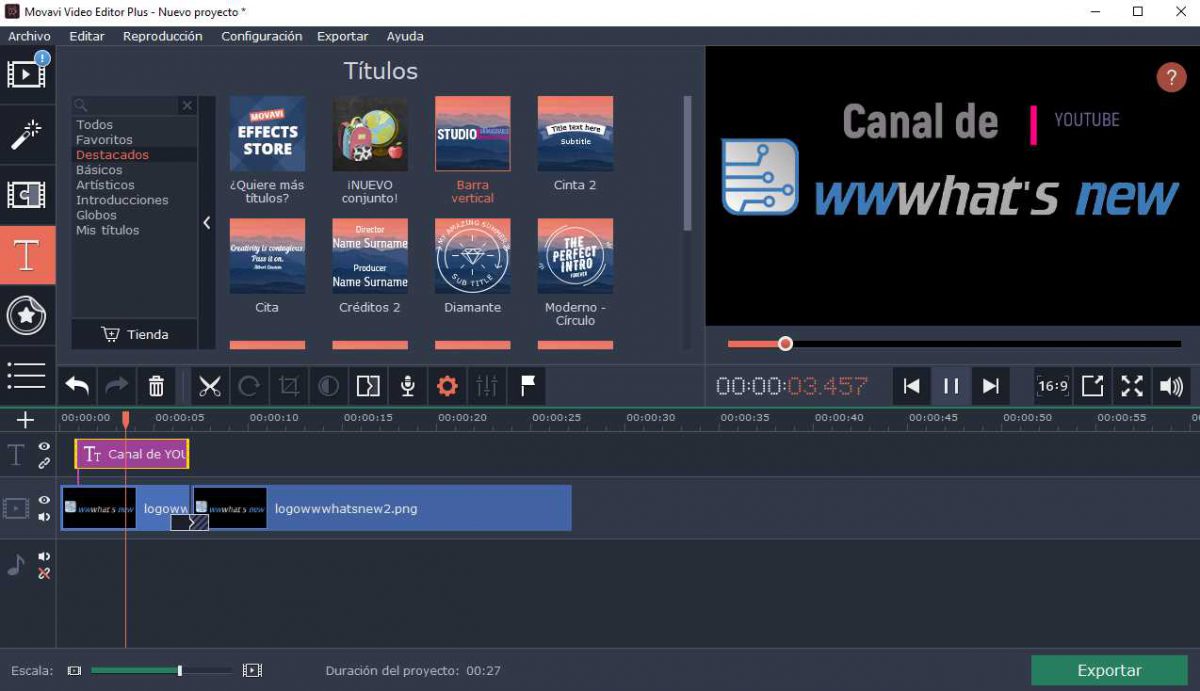
Task: Click the preview playback progress slider
Action: pyautogui.click(x=954, y=344)
